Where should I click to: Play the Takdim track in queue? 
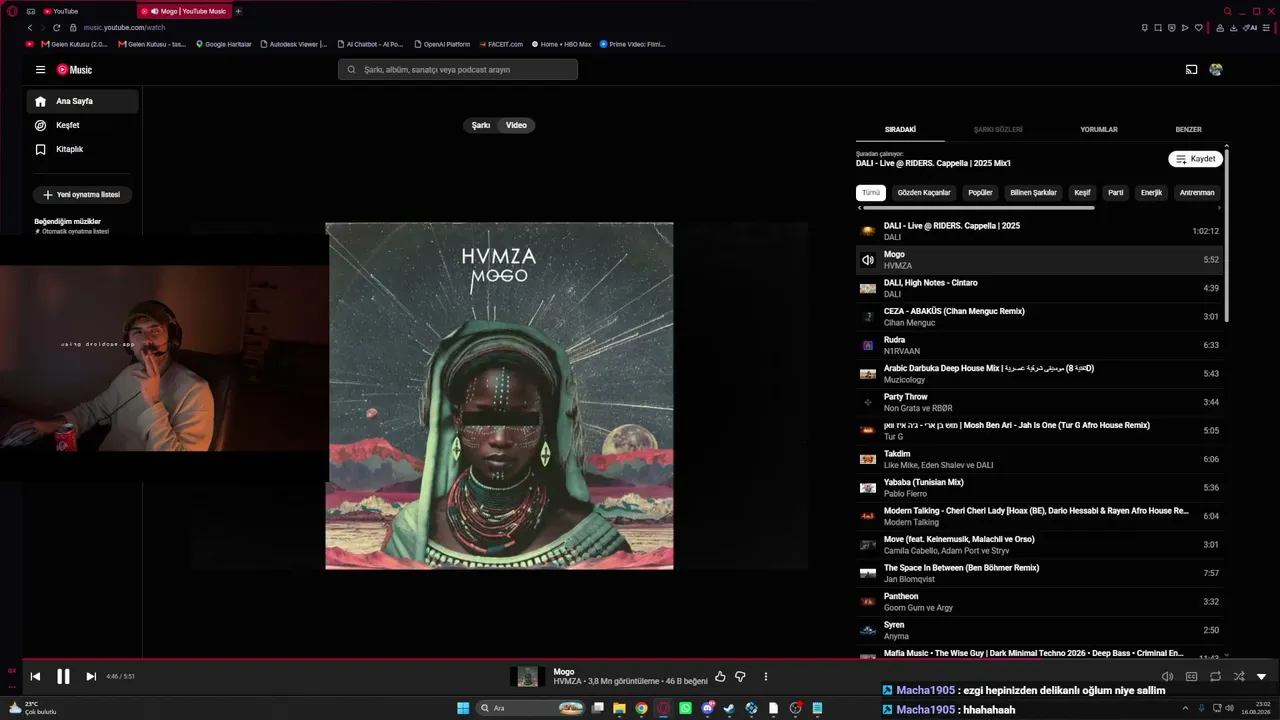(x=1040, y=459)
